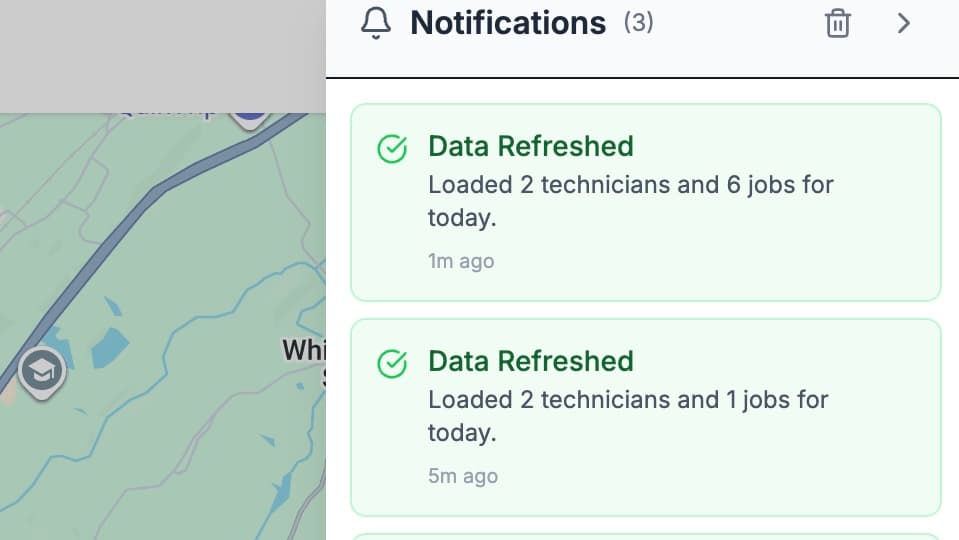Click the notification count badge (3)

(x=638, y=22)
